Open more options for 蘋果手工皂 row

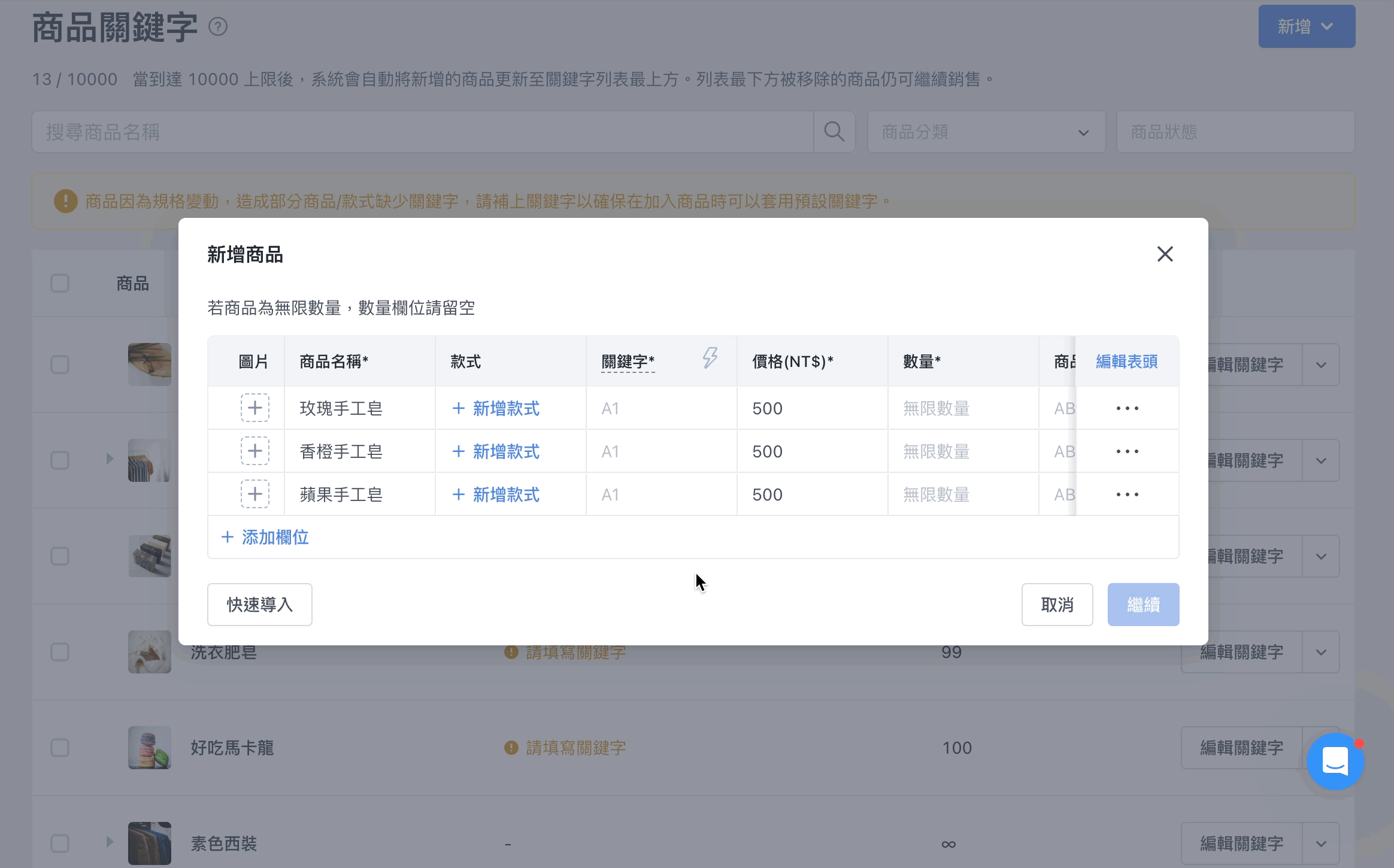[1127, 494]
